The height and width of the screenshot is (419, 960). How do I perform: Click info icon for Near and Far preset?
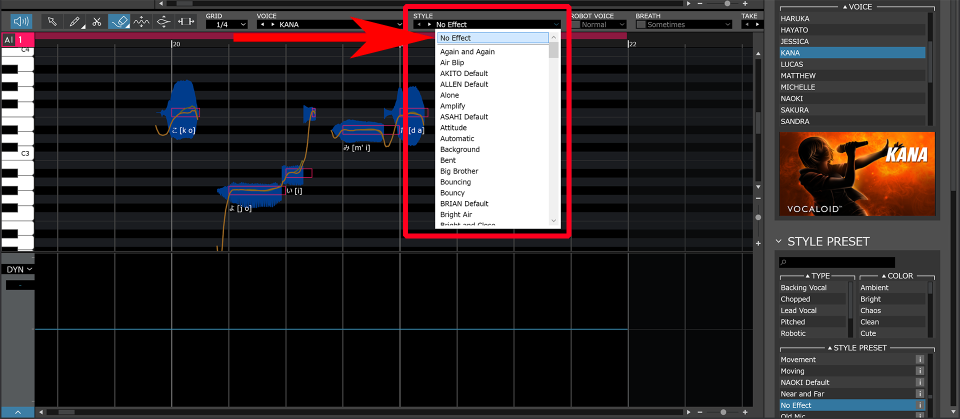(920, 394)
